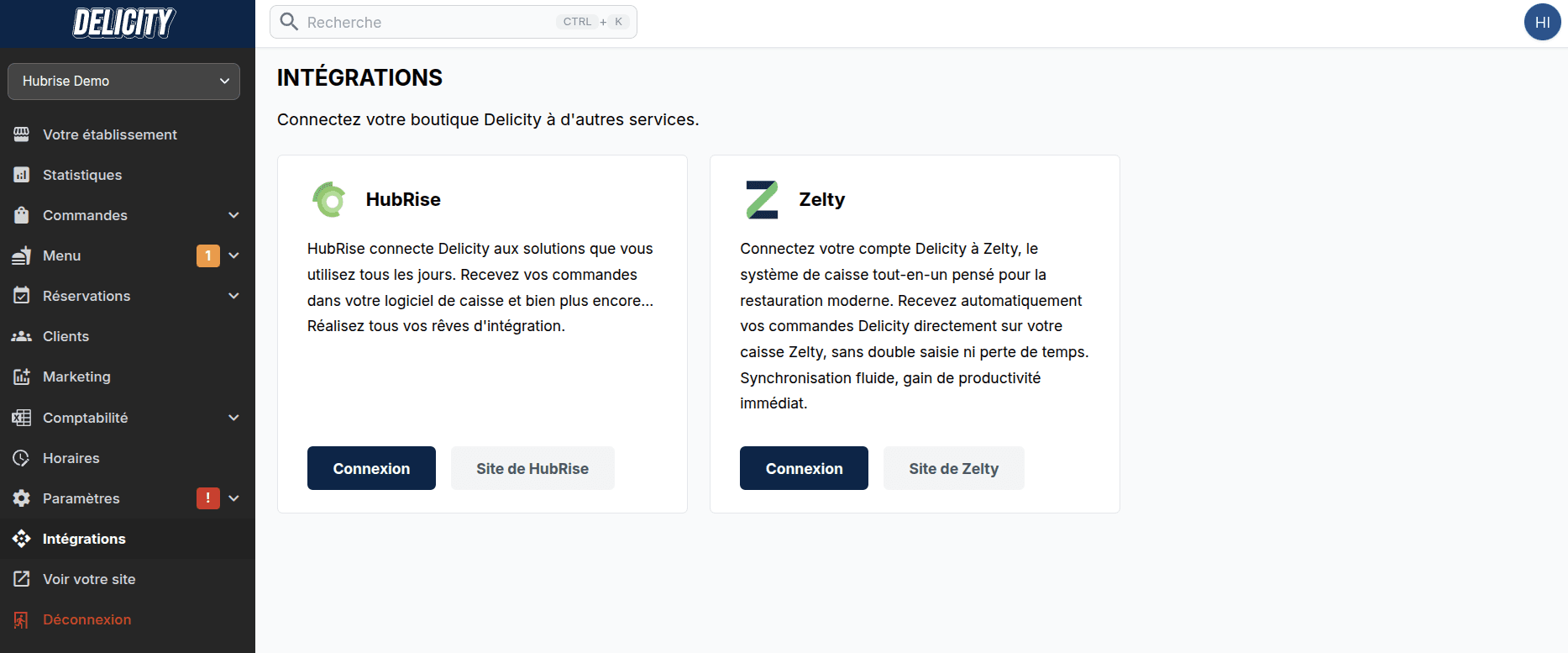The width and height of the screenshot is (1568, 653).
Task: Open the Horaires page
Action: pyautogui.click(x=128, y=458)
